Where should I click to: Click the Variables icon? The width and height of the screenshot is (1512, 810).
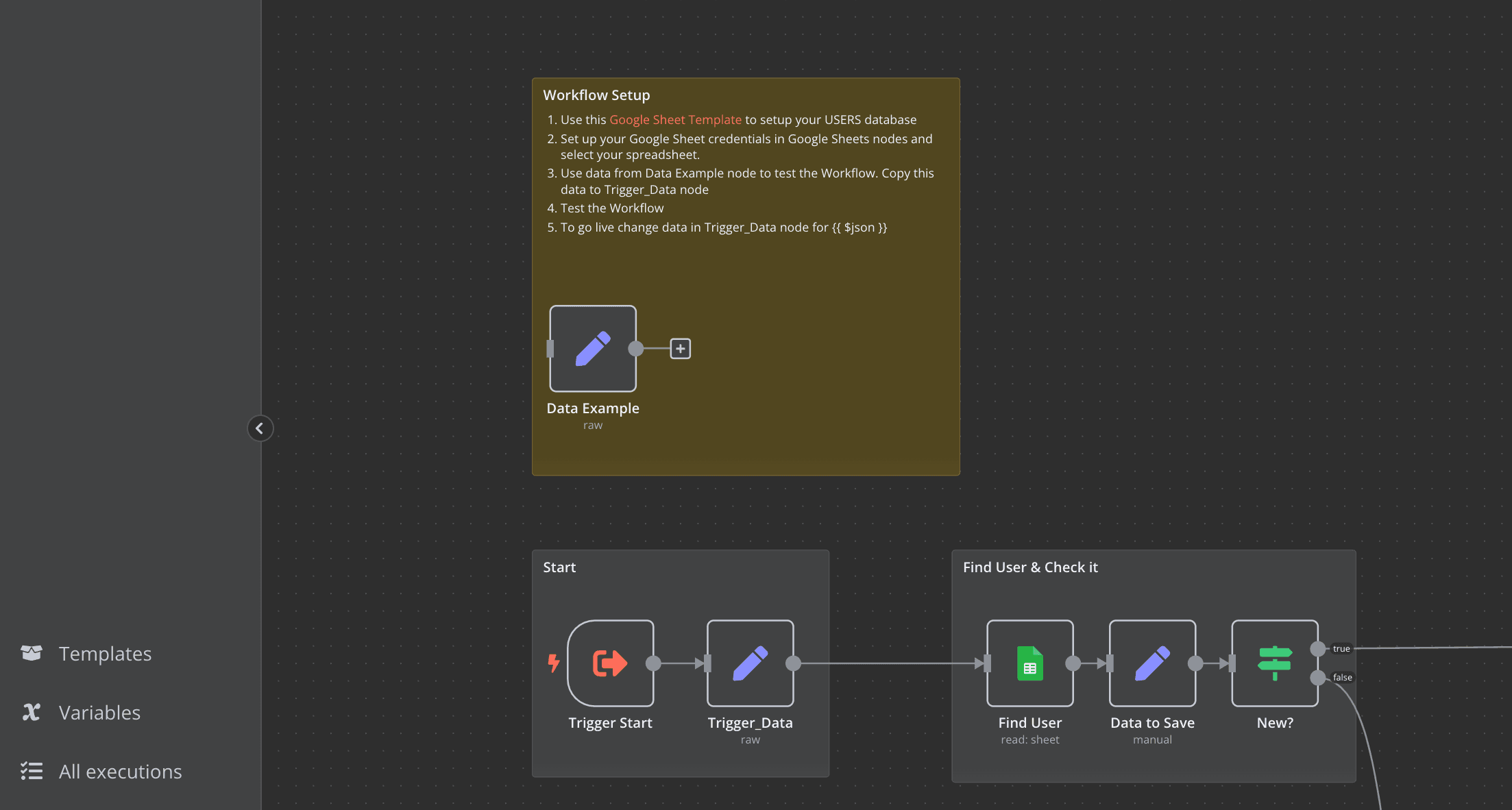32,712
